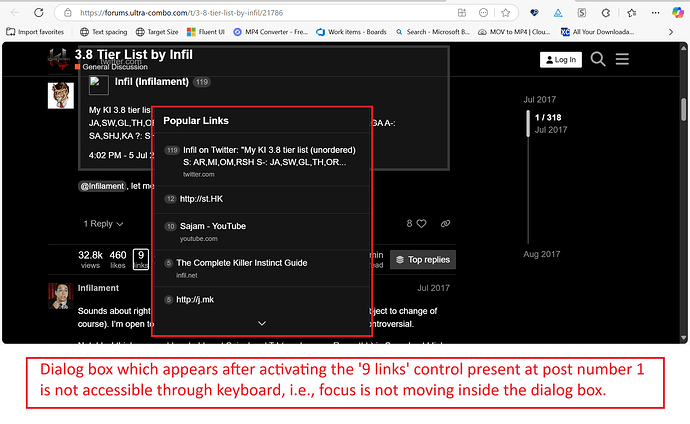Open Fluent UI bookmark
Screen dimensions: 690x424
click(x=206, y=32)
